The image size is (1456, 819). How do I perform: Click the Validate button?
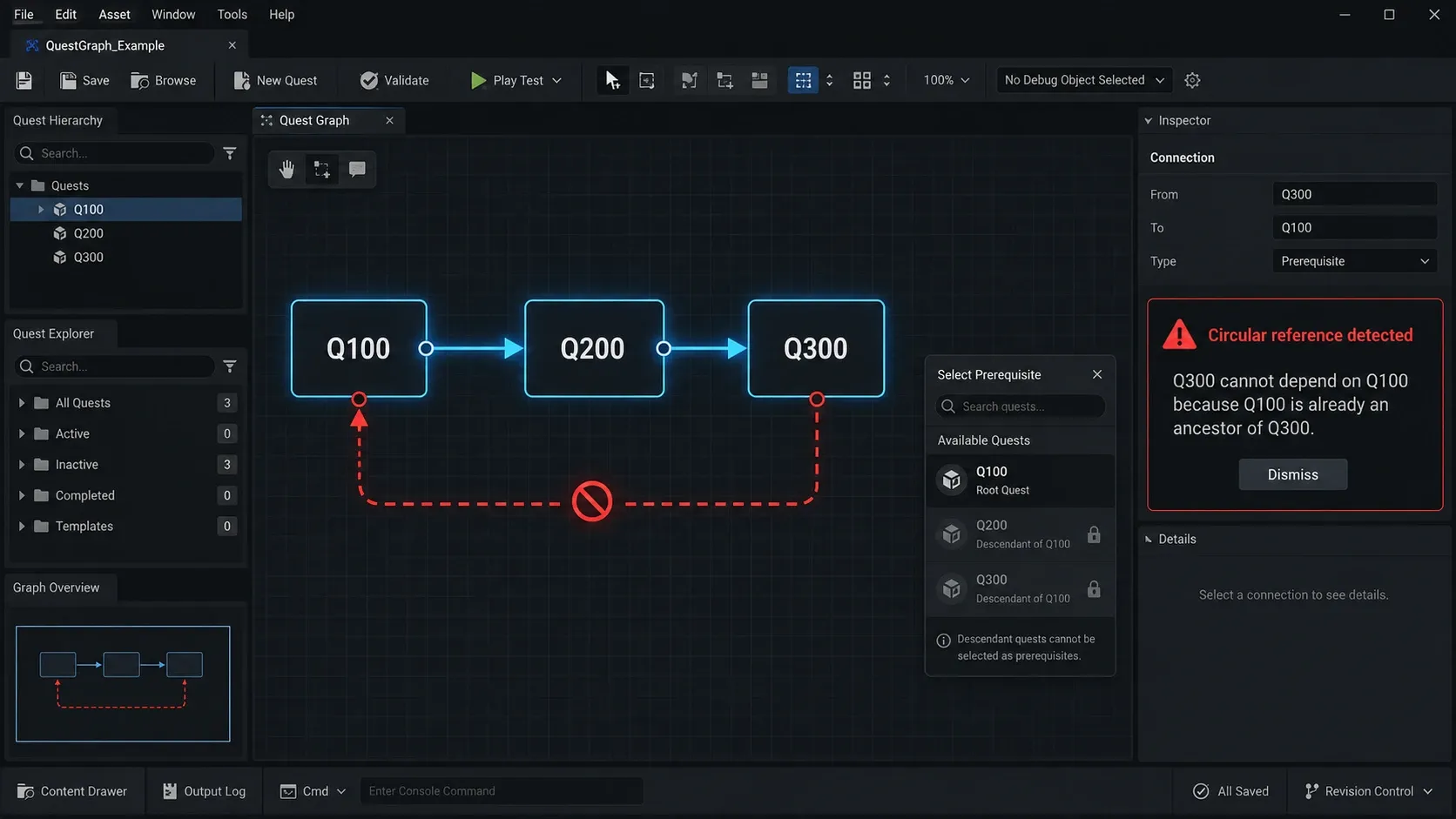(x=394, y=80)
